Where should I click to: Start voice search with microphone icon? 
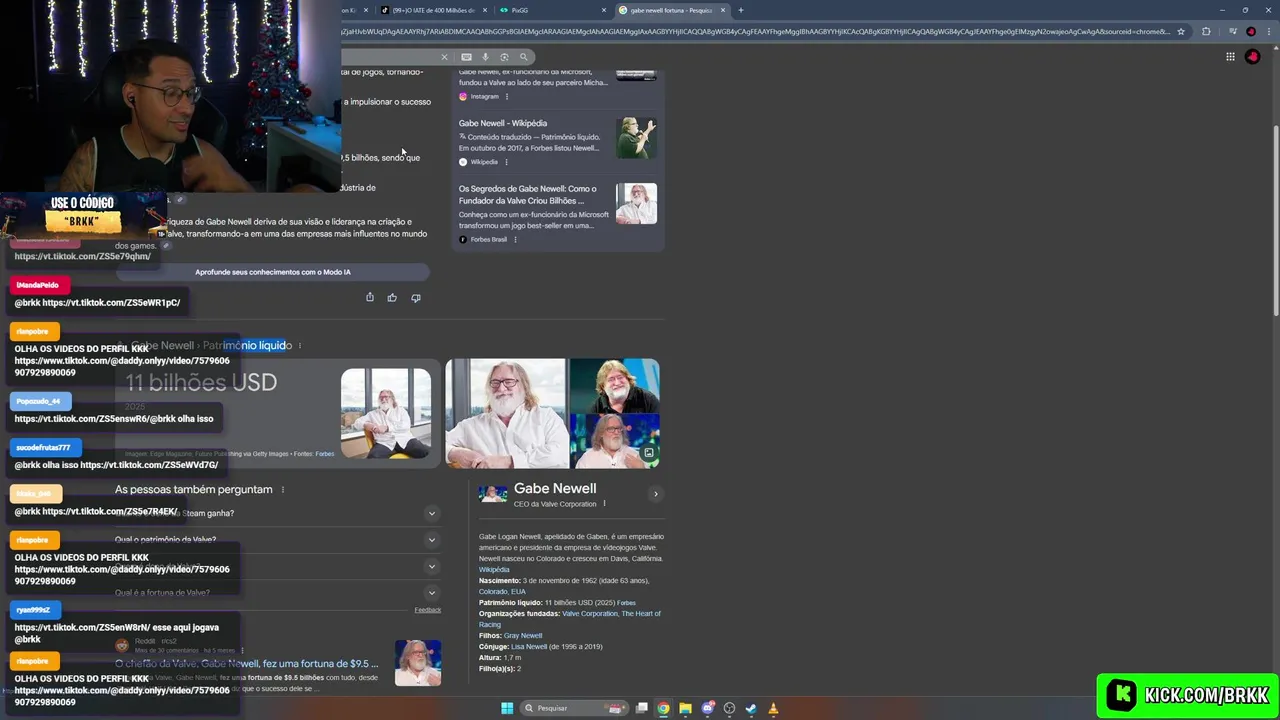click(x=485, y=57)
